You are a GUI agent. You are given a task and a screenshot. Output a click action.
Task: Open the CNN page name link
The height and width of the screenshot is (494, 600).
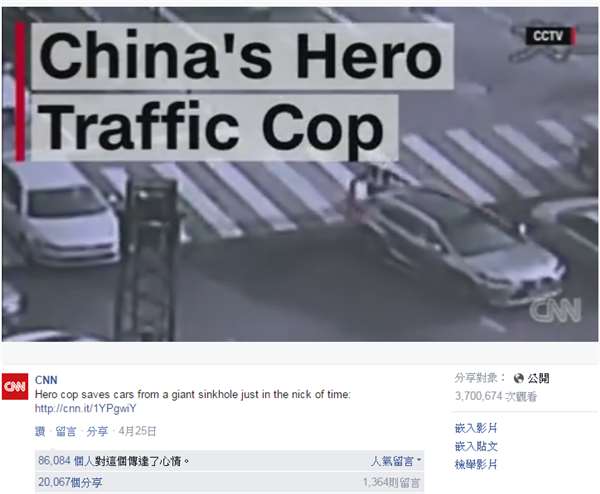point(46,380)
